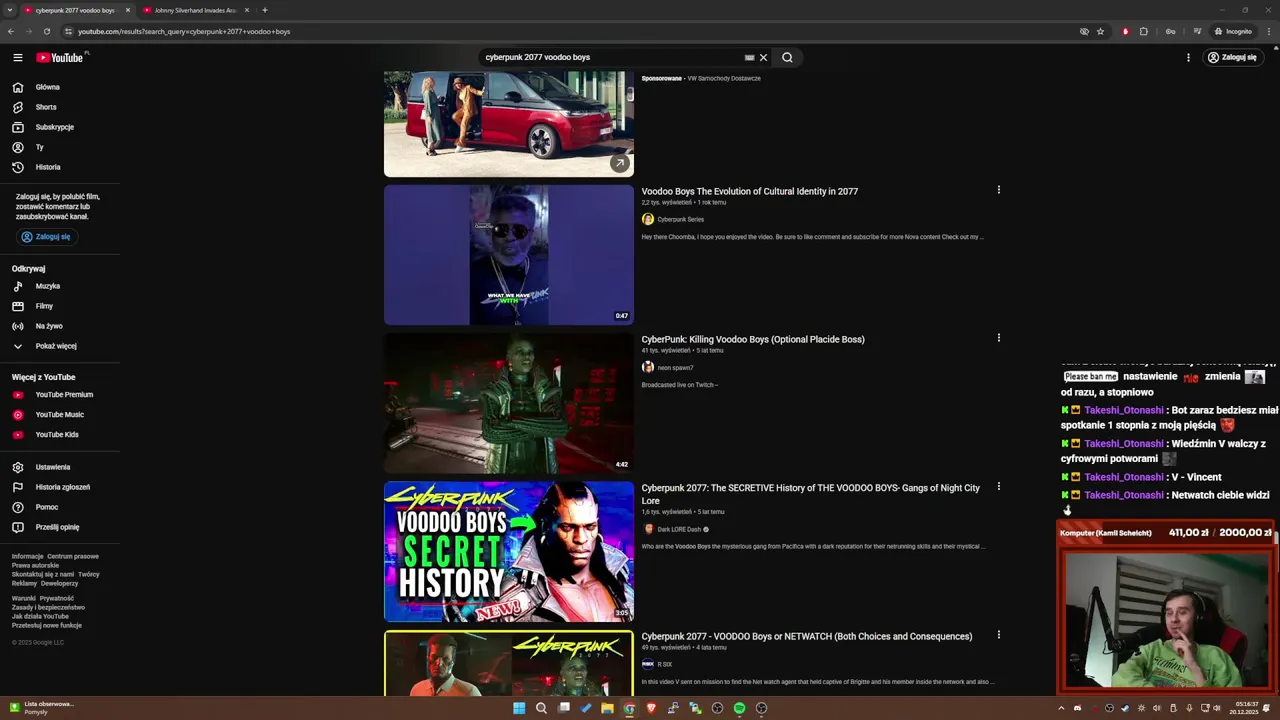Open title CyberPunk: Killing Voodoo Boys
Screen dimensions: 1280x720
(x=753, y=339)
